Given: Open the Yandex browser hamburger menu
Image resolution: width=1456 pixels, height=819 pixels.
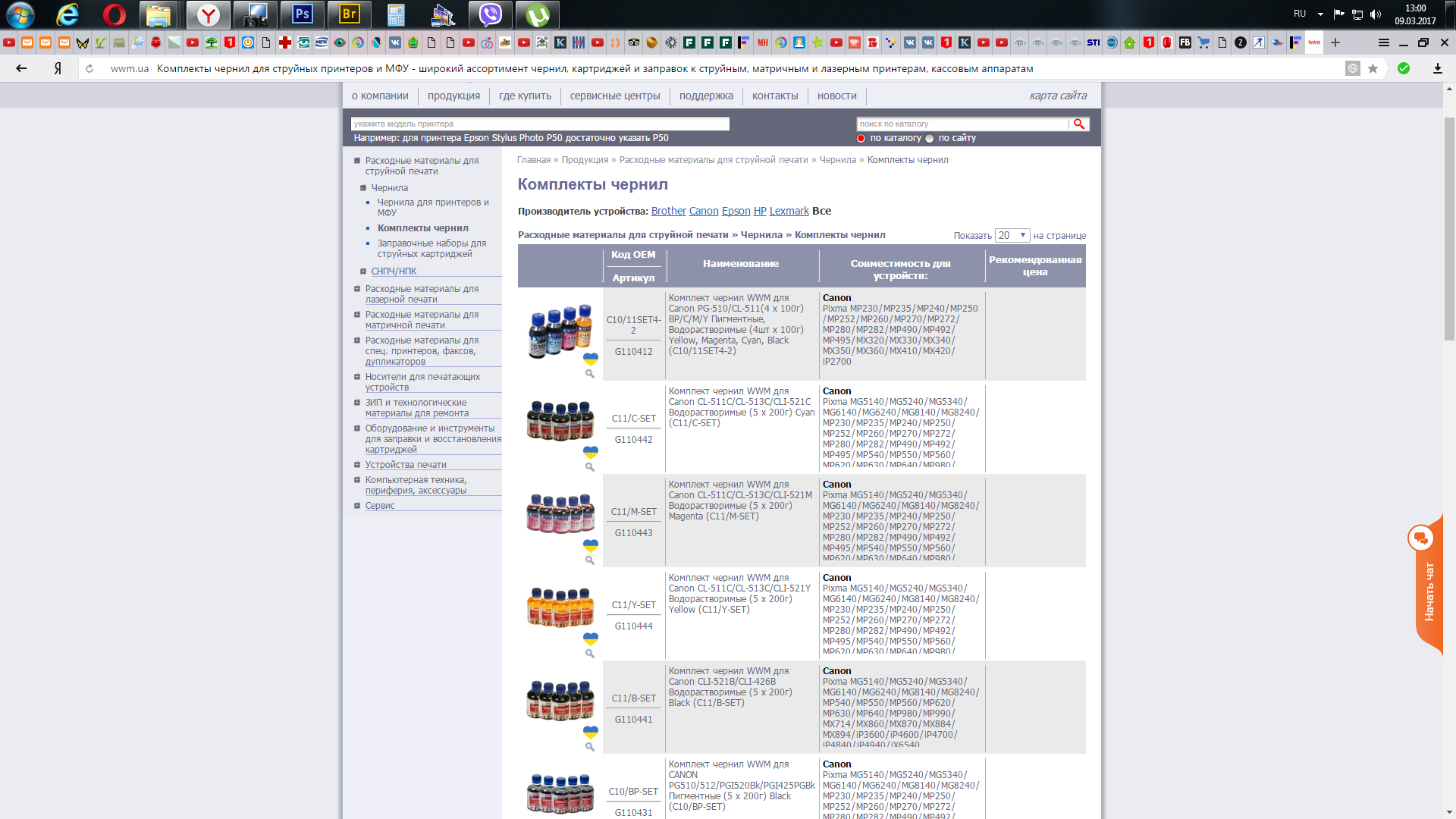Looking at the screenshot, I should coord(1384,42).
